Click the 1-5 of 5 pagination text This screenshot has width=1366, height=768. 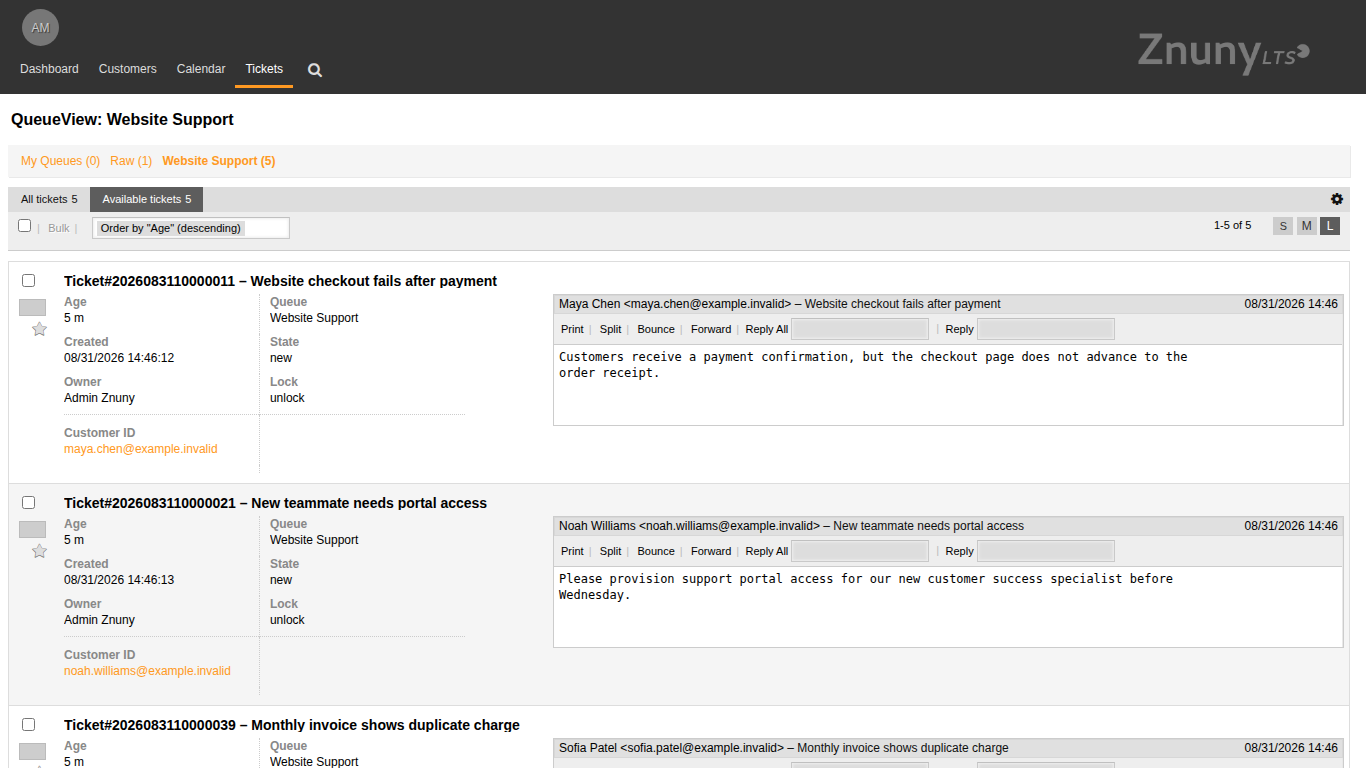point(1232,226)
